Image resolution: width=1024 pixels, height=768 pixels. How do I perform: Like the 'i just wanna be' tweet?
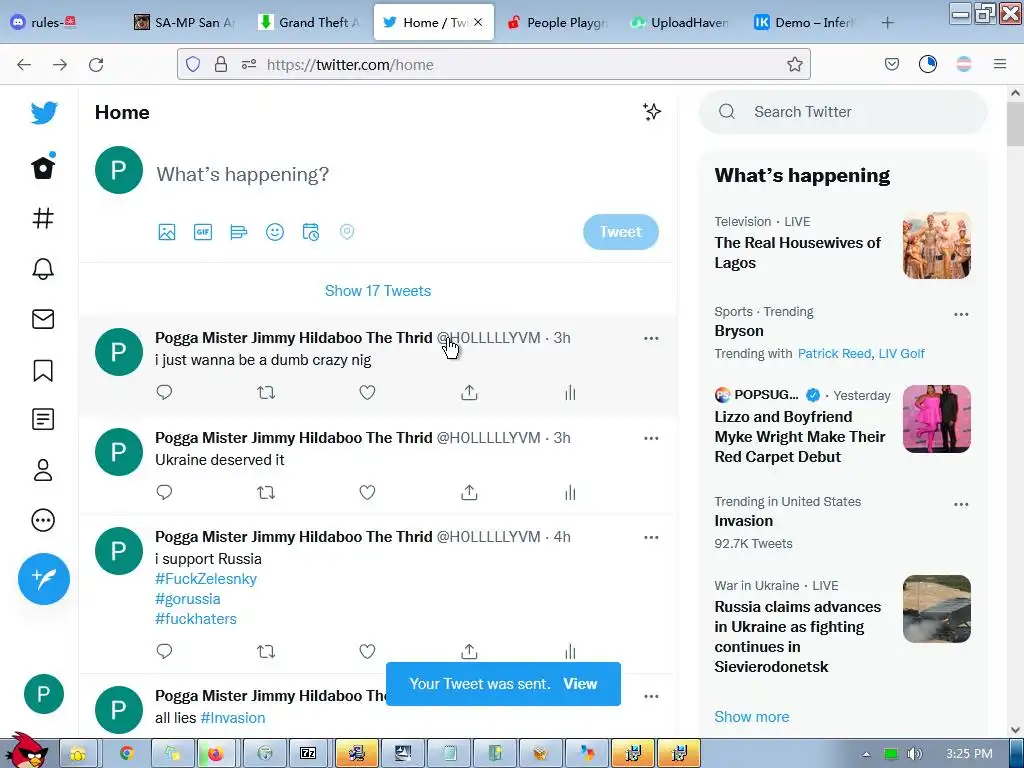(368, 392)
